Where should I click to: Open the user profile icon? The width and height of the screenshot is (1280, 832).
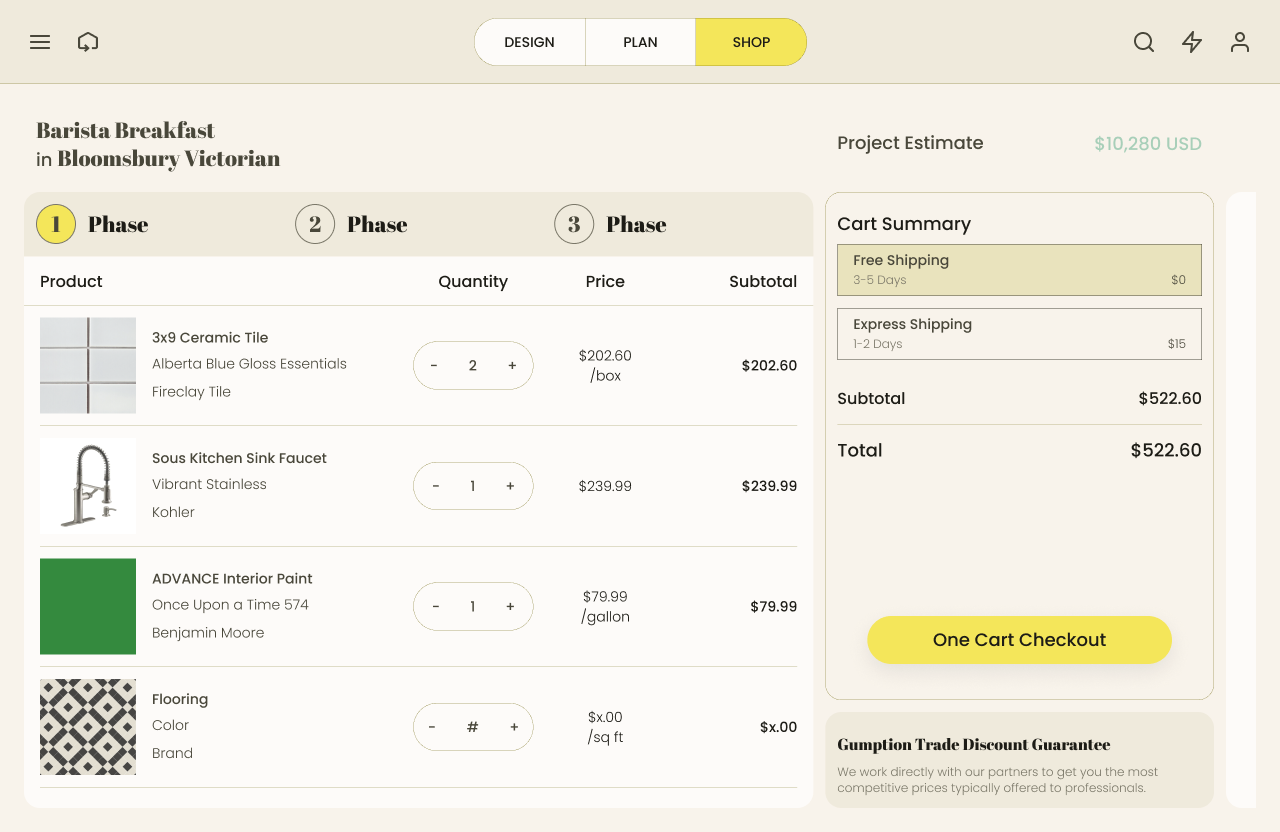pos(1240,42)
